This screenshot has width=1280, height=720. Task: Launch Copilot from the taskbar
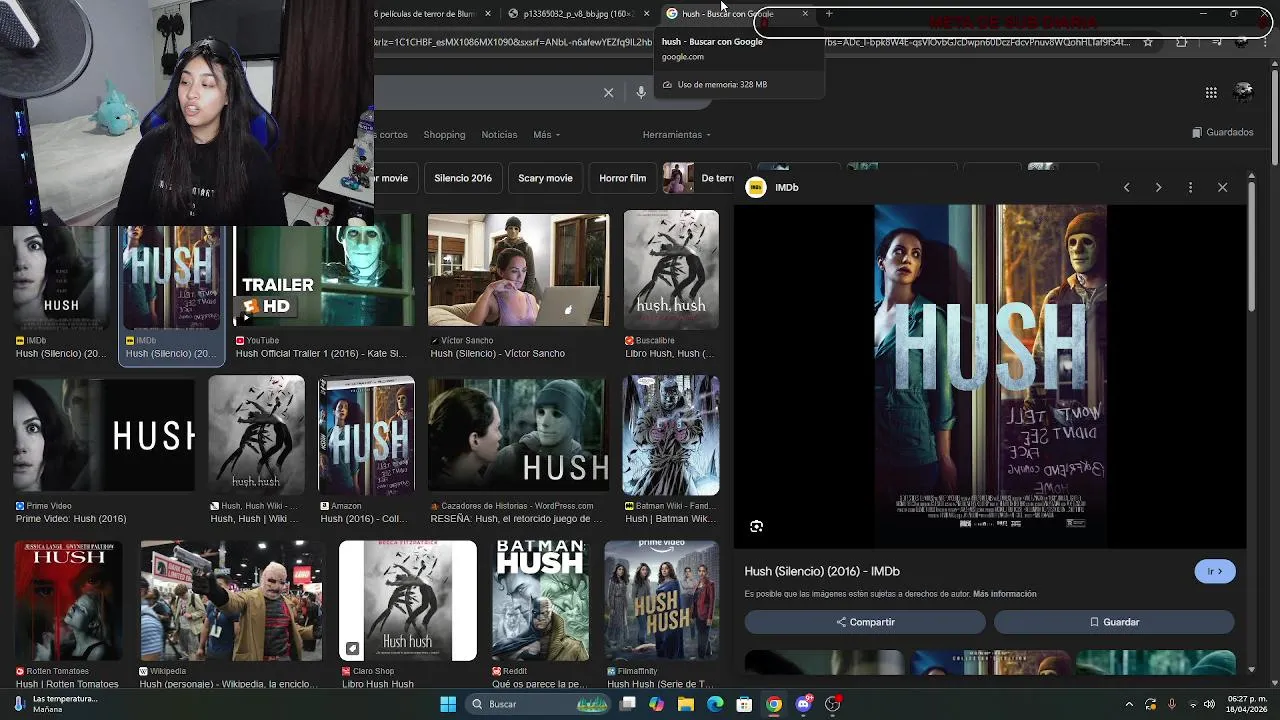(656, 704)
